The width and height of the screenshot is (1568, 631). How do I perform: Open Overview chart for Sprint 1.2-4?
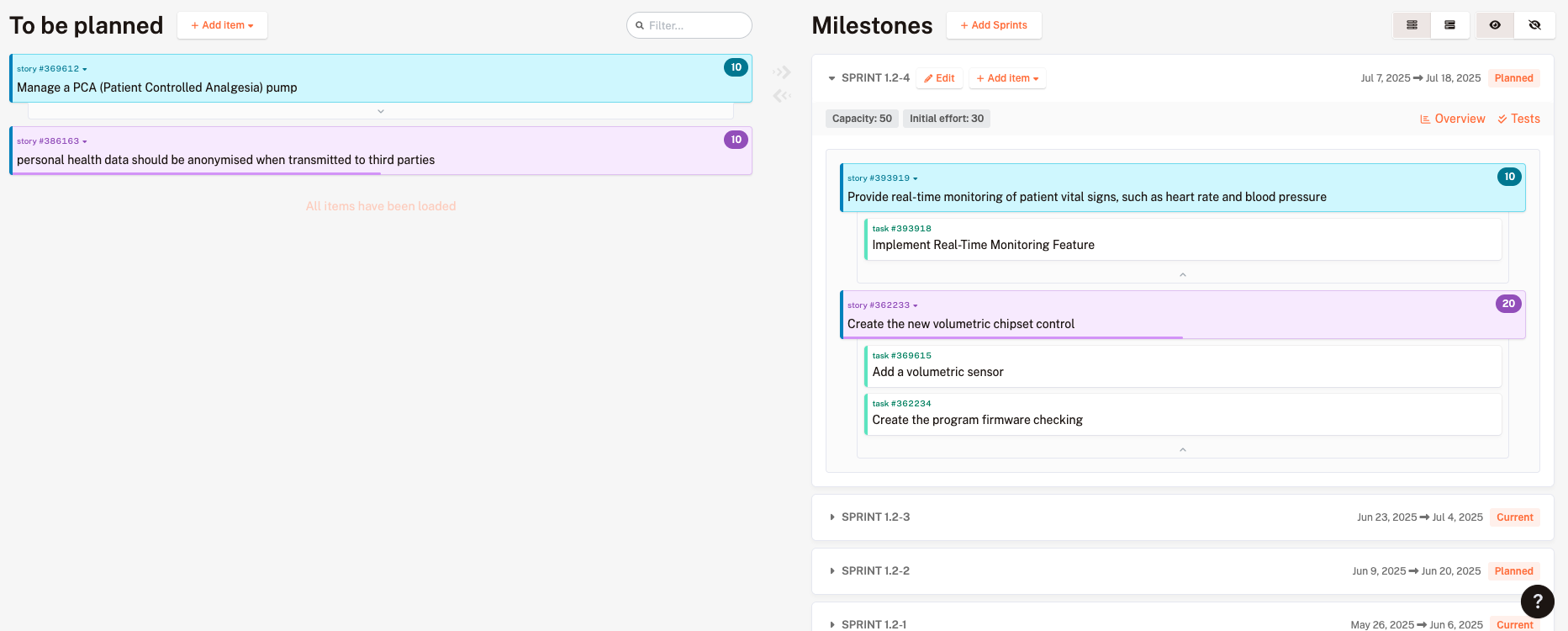[x=1452, y=119]
